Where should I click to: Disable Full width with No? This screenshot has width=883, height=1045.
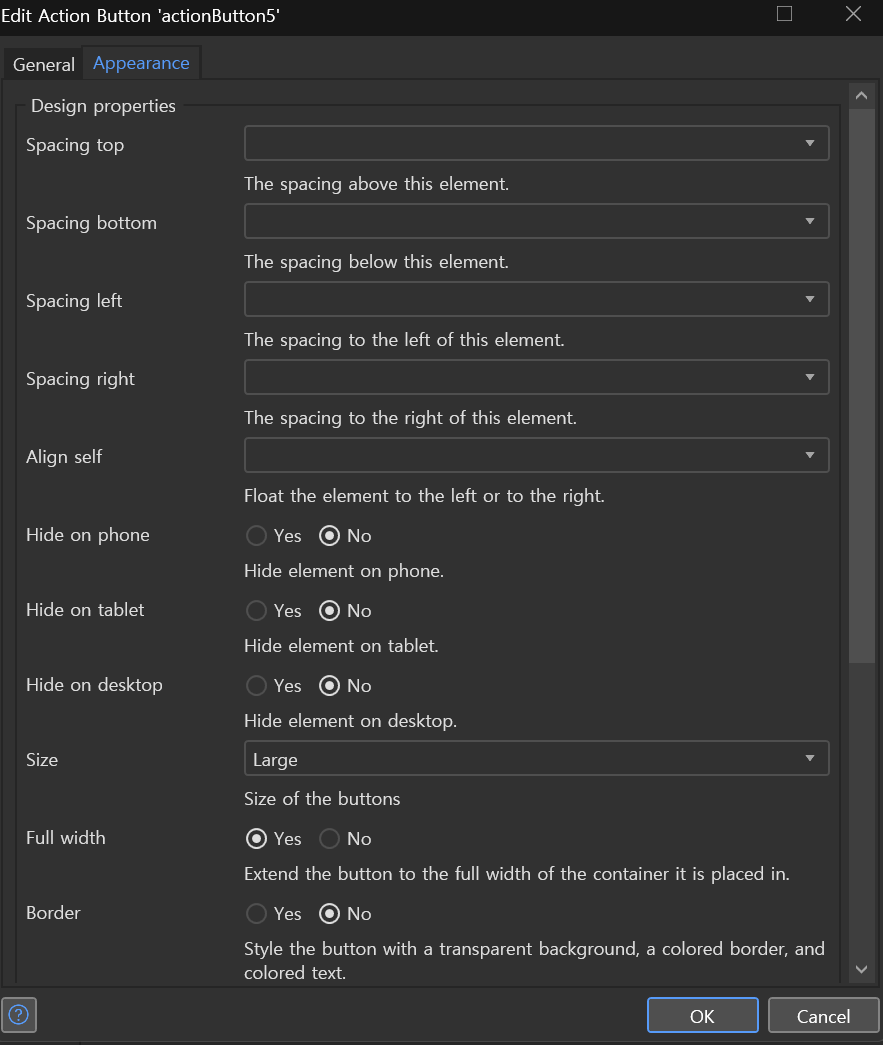coord(330,839)
